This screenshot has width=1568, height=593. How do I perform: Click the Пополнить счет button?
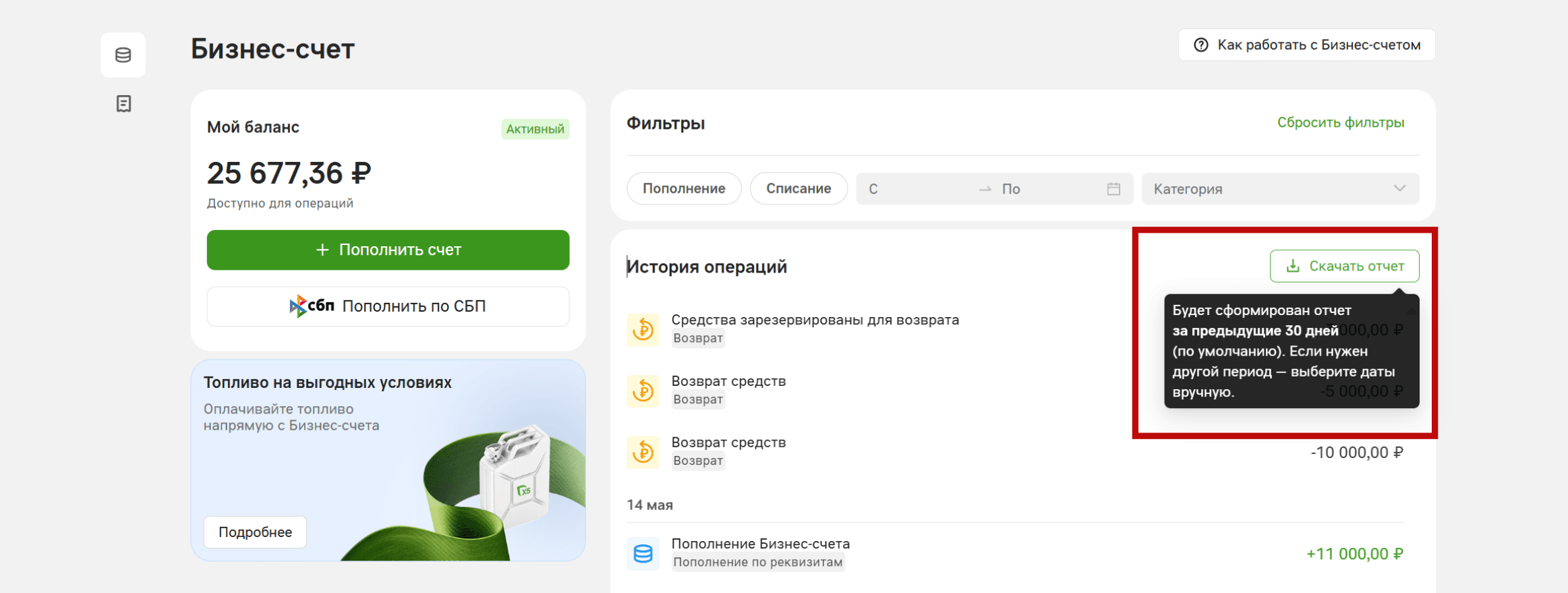point(388,250)
